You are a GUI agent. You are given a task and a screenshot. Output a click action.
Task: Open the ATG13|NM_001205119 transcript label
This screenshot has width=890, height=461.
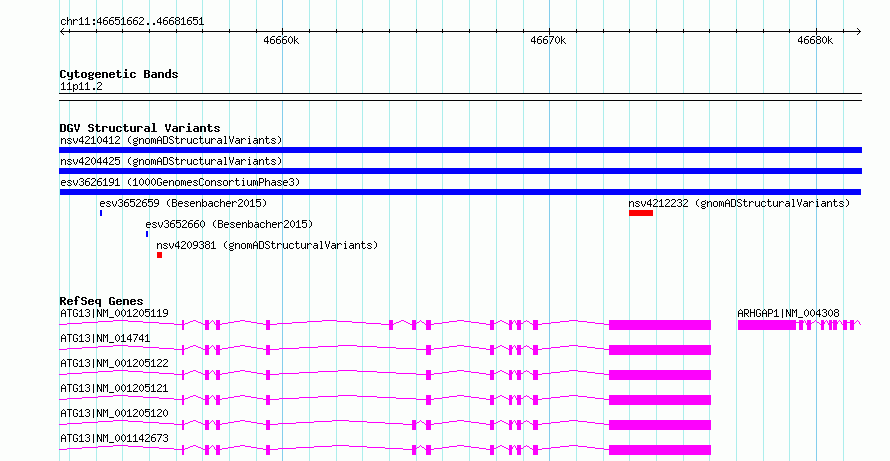pos(114,313)
